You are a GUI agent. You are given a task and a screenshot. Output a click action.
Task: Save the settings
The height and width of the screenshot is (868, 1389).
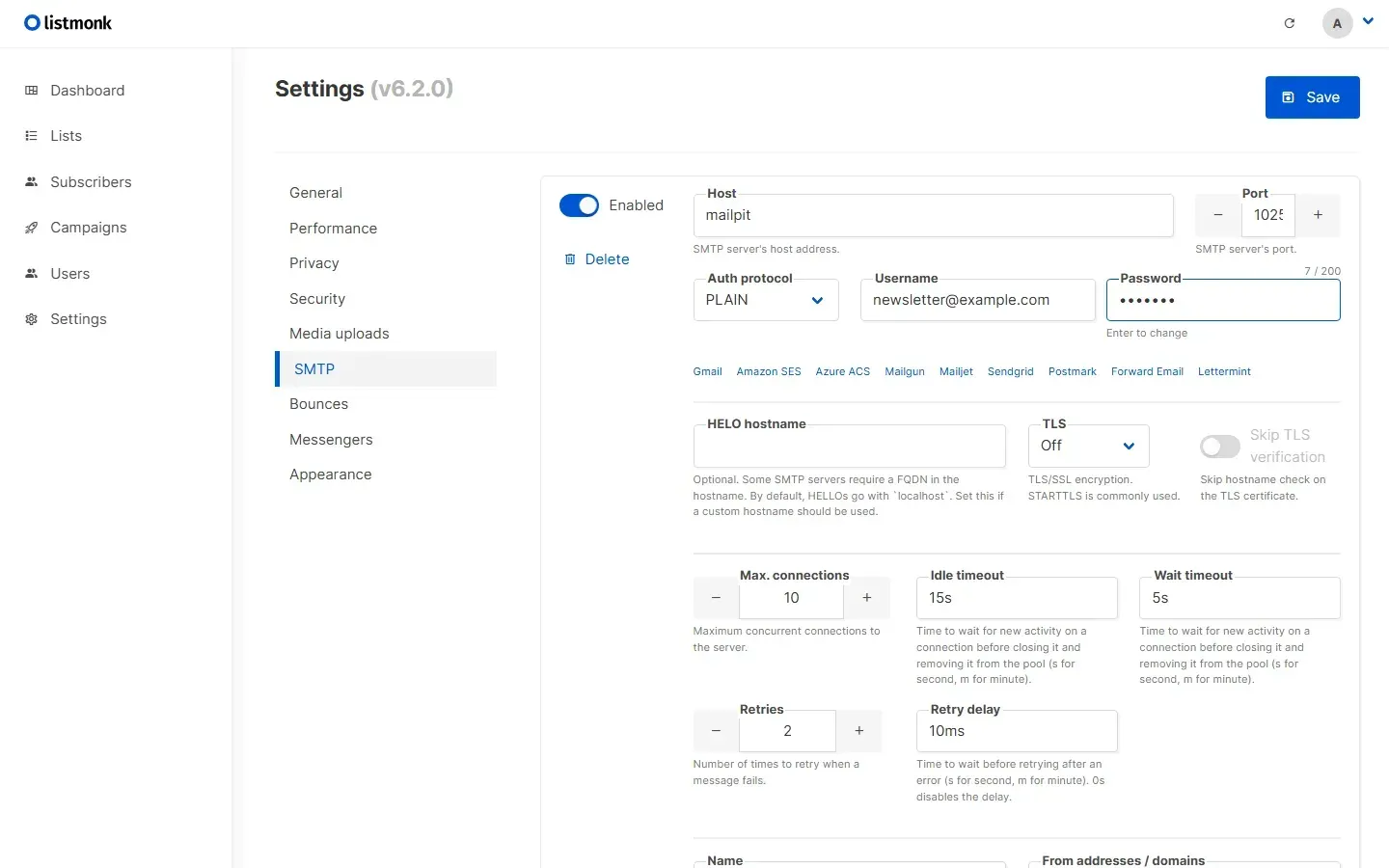tap(1312, 97)
